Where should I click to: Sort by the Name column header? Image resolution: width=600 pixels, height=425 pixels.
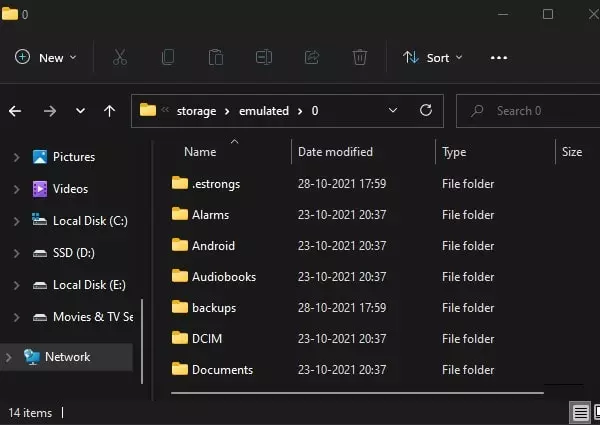coord(200,152)
